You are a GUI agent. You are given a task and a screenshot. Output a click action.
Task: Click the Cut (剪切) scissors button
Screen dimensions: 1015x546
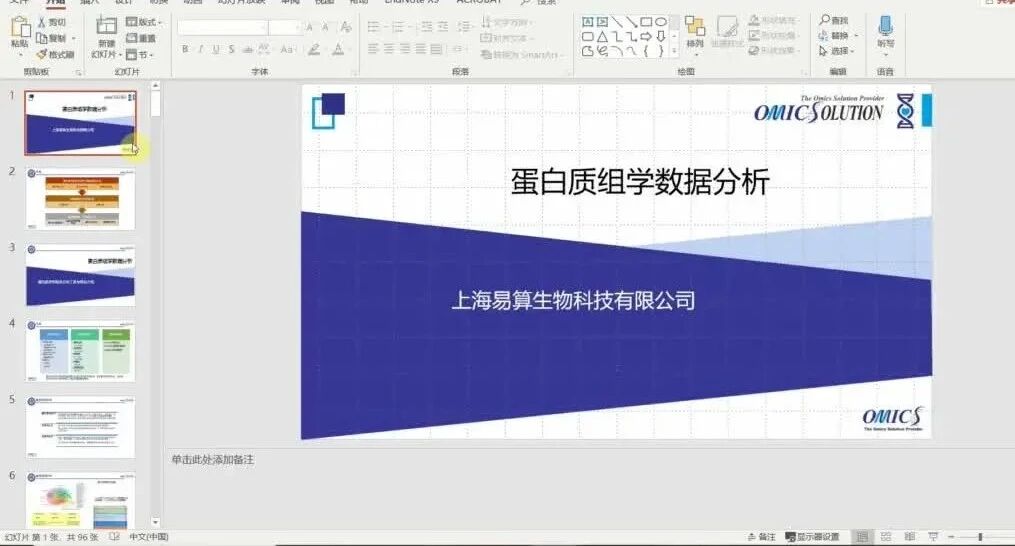[x=51, y=23]
